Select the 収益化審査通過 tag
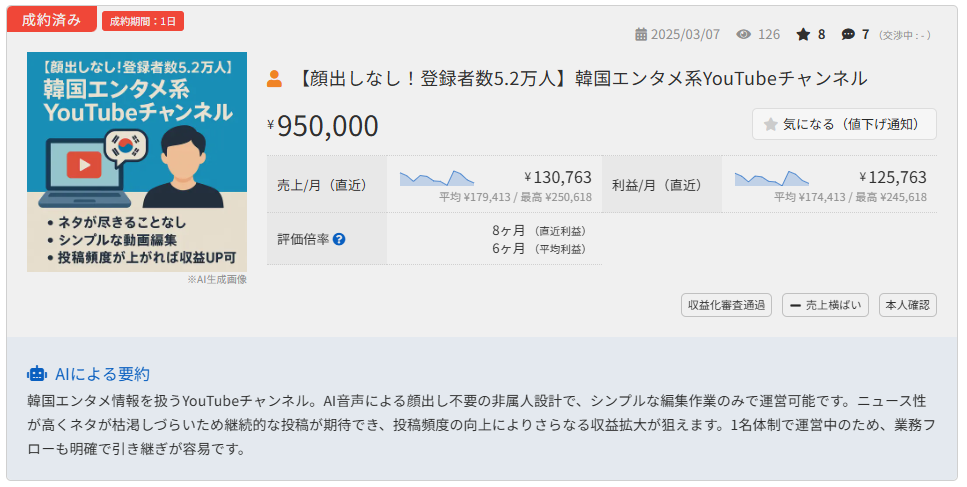Image resolution: width=967 pixels, height=487 pixels. [726, 305]
